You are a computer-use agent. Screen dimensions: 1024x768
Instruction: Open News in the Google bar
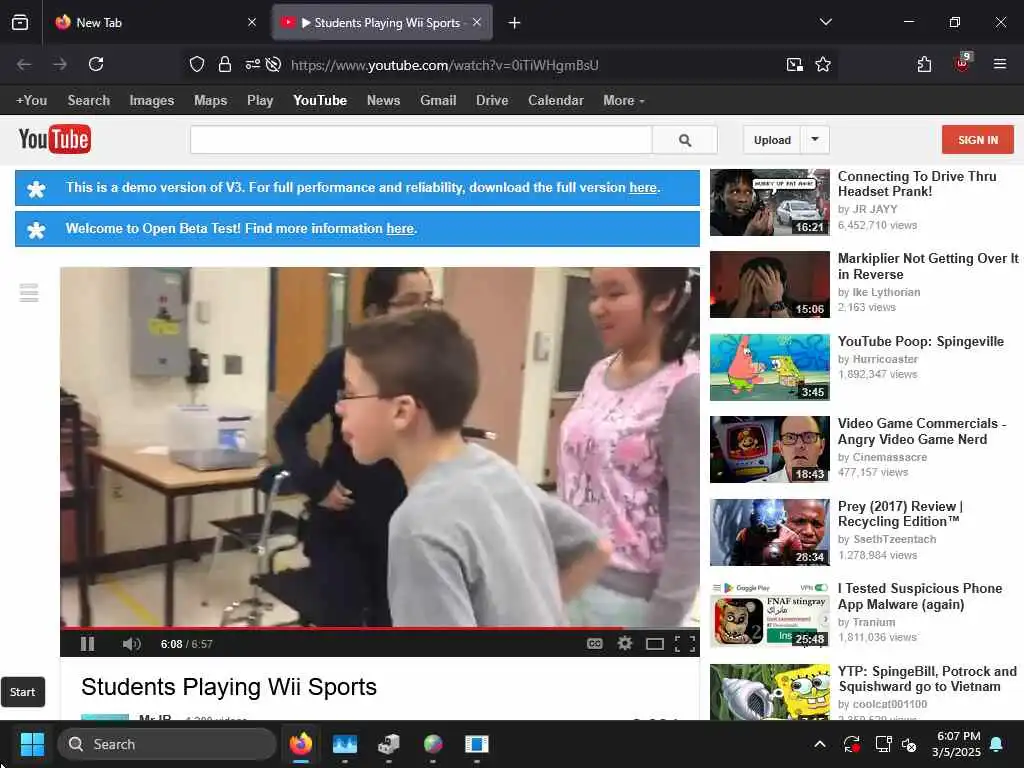(x=383, y=101)
